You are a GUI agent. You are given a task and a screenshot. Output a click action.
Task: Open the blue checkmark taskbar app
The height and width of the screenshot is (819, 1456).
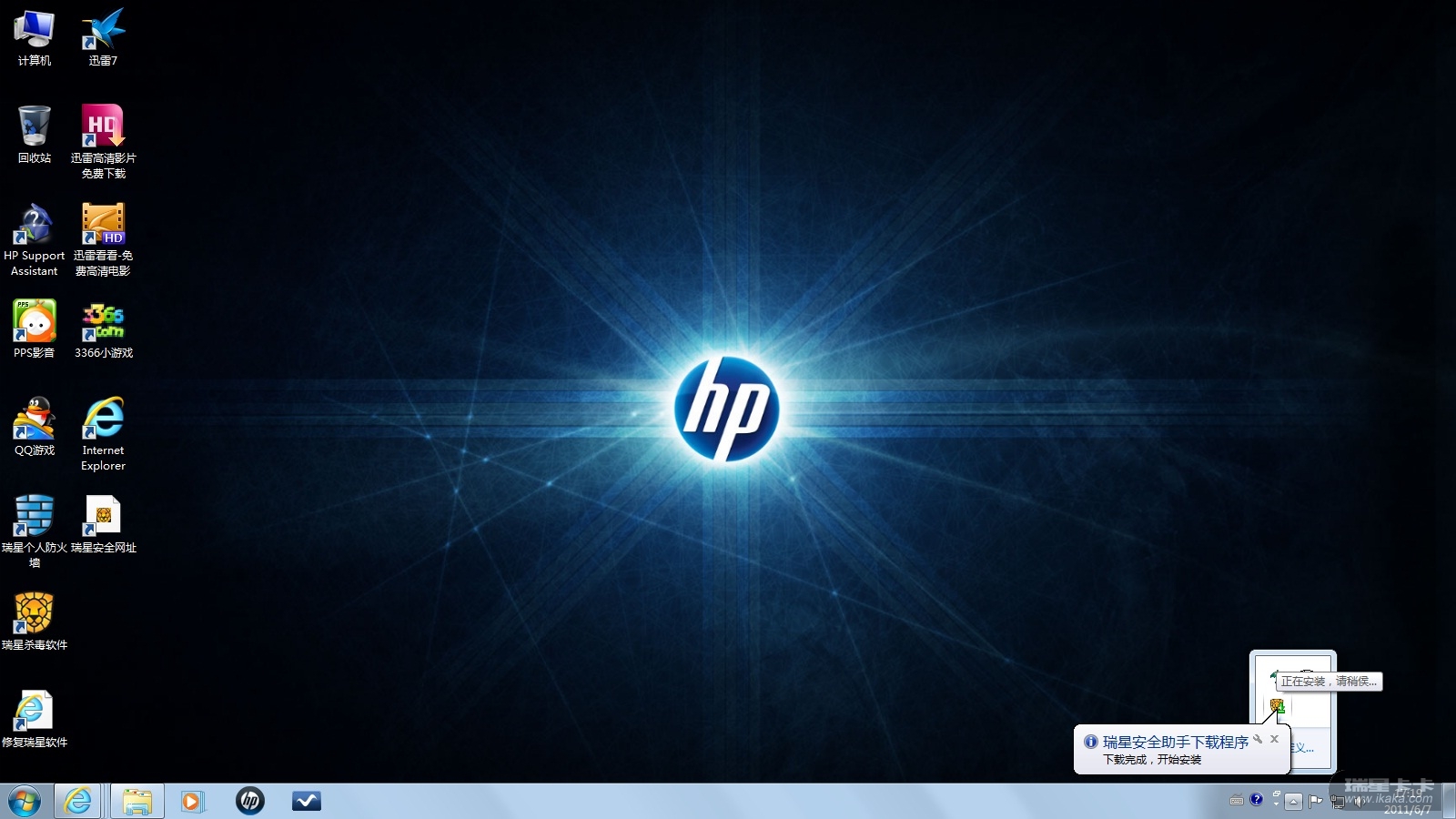tap(307, 801)
